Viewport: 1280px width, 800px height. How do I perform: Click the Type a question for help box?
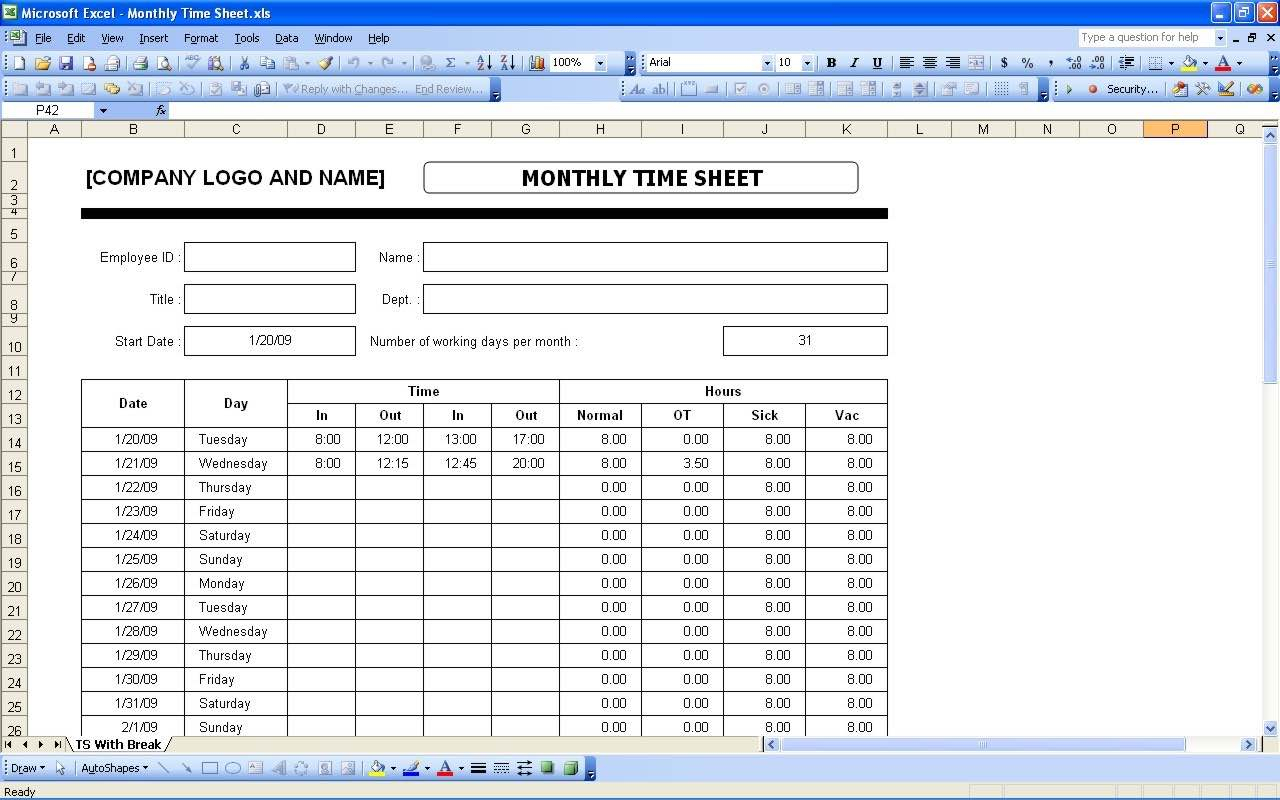coord(1149,37)
